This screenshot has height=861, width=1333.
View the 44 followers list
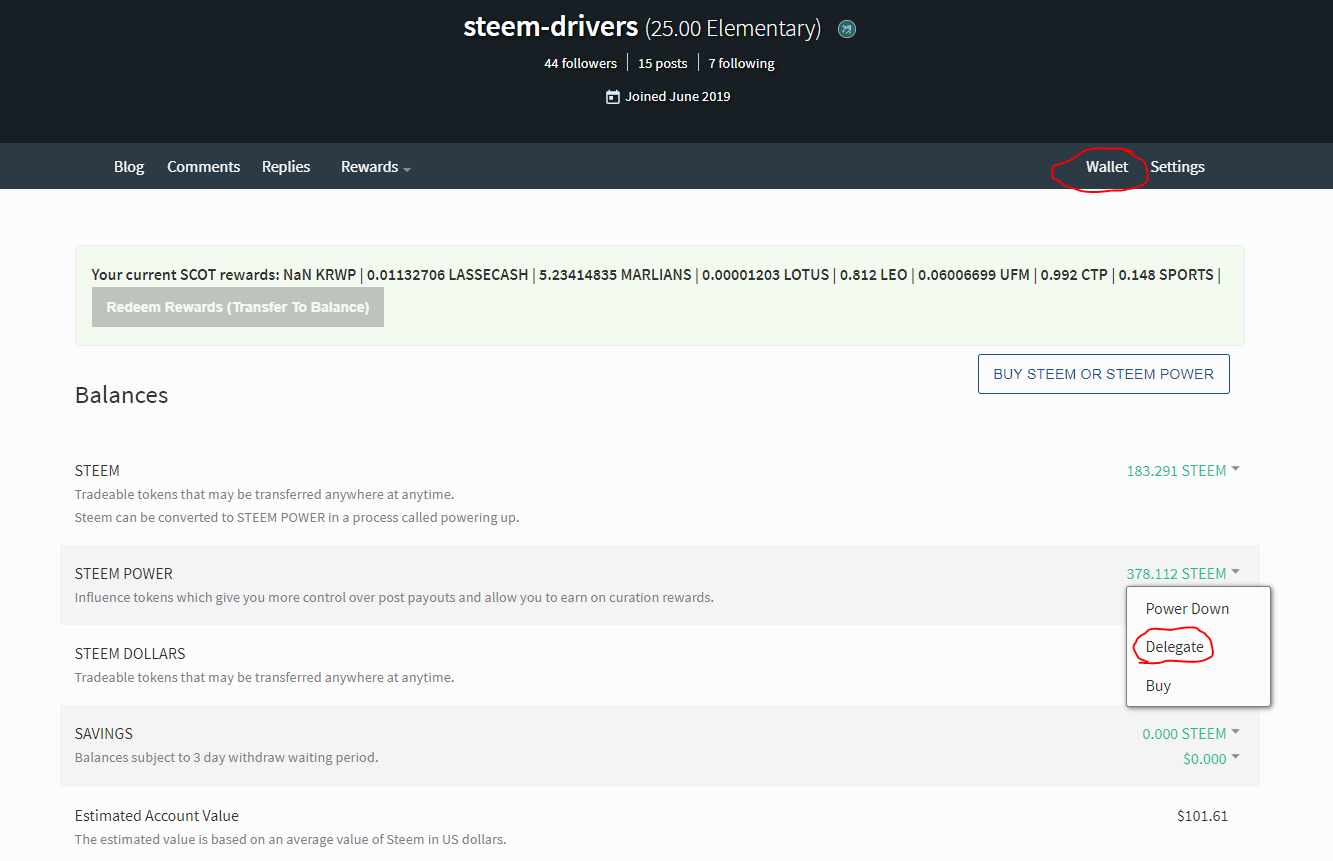click(x=581, y=63)
